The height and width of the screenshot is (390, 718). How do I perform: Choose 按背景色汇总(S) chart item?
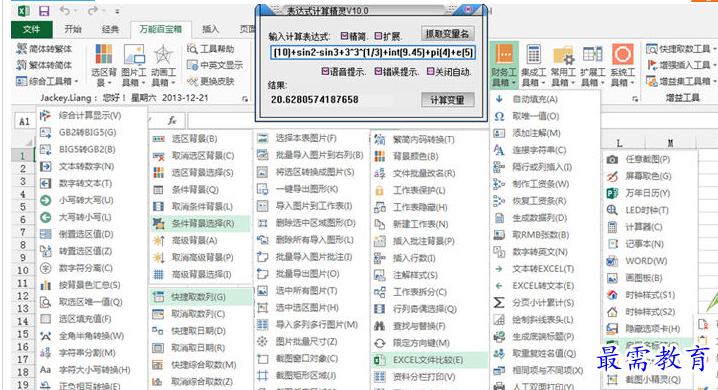[x=80, y=285]
